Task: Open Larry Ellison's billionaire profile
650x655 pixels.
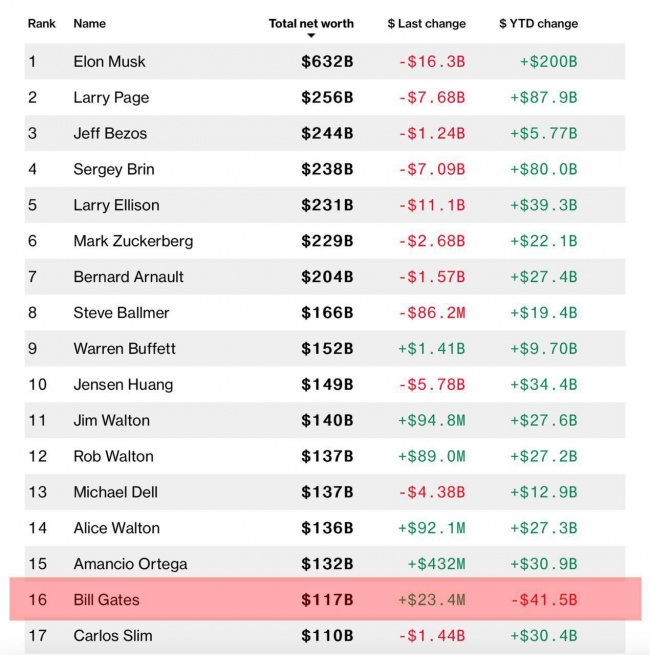Action: [x=116, y=205]
